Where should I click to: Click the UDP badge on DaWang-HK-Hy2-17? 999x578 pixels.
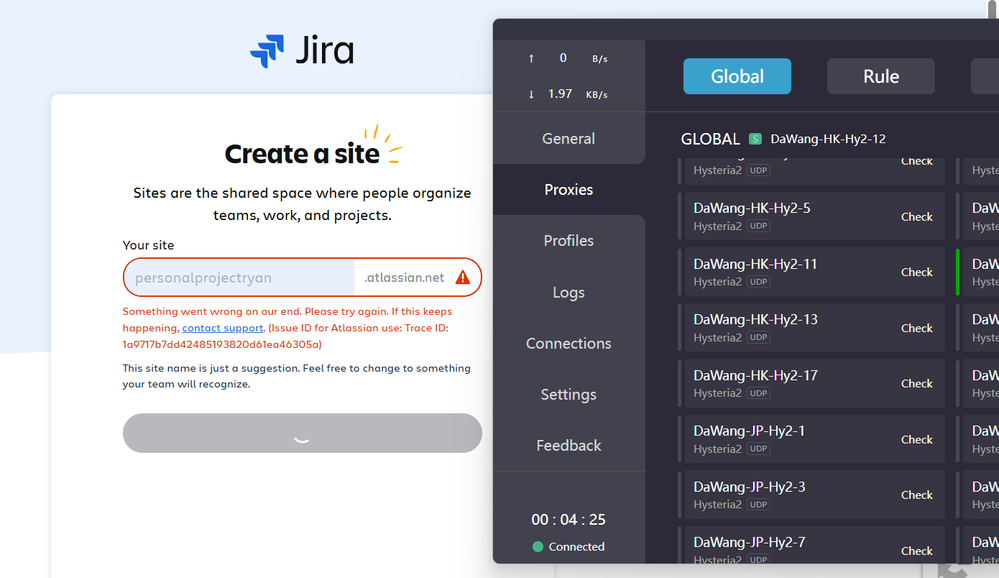click(758, 393)
